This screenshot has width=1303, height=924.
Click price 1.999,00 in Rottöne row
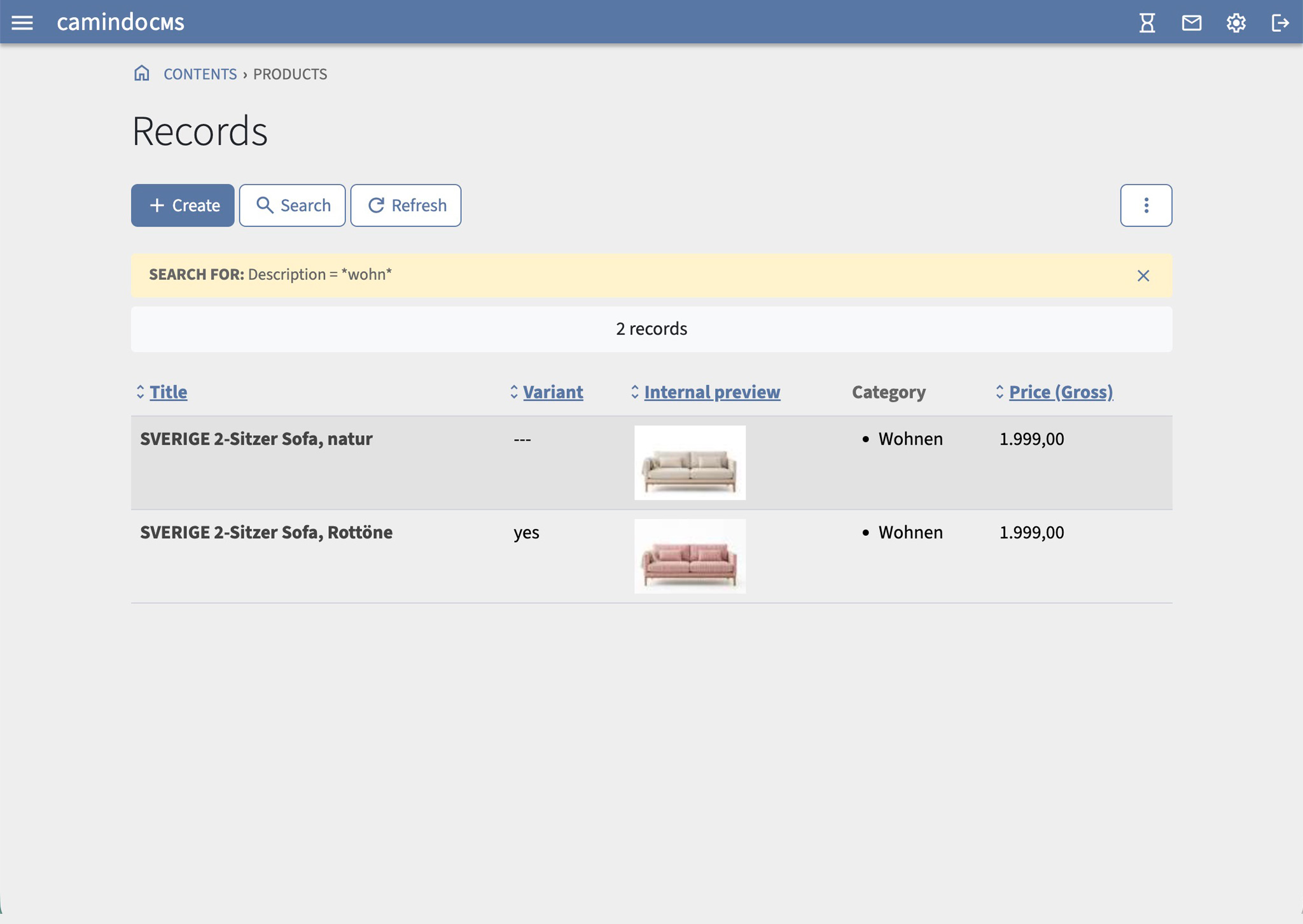pyautogui.click(x=1031, y=533)
